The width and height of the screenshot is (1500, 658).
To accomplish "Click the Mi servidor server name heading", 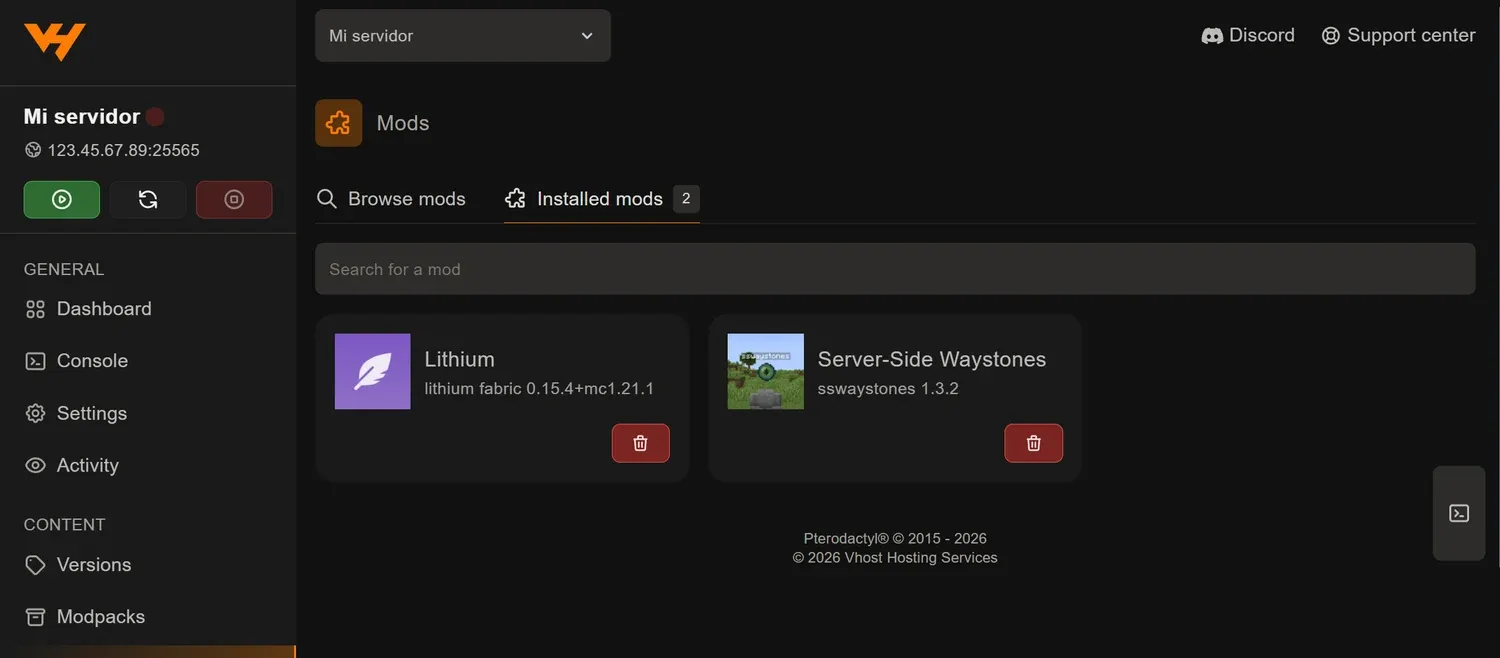I will (82, 116).
